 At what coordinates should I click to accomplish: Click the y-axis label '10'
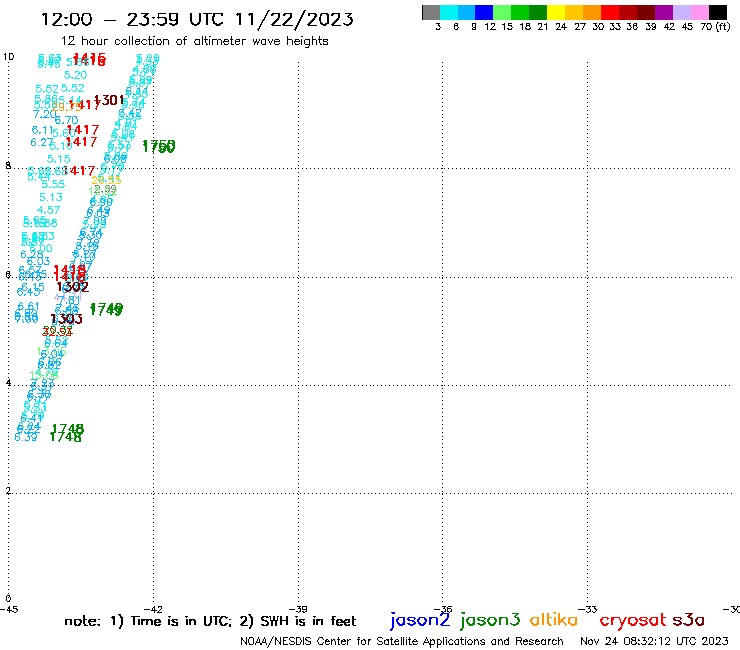pos(9,57)
